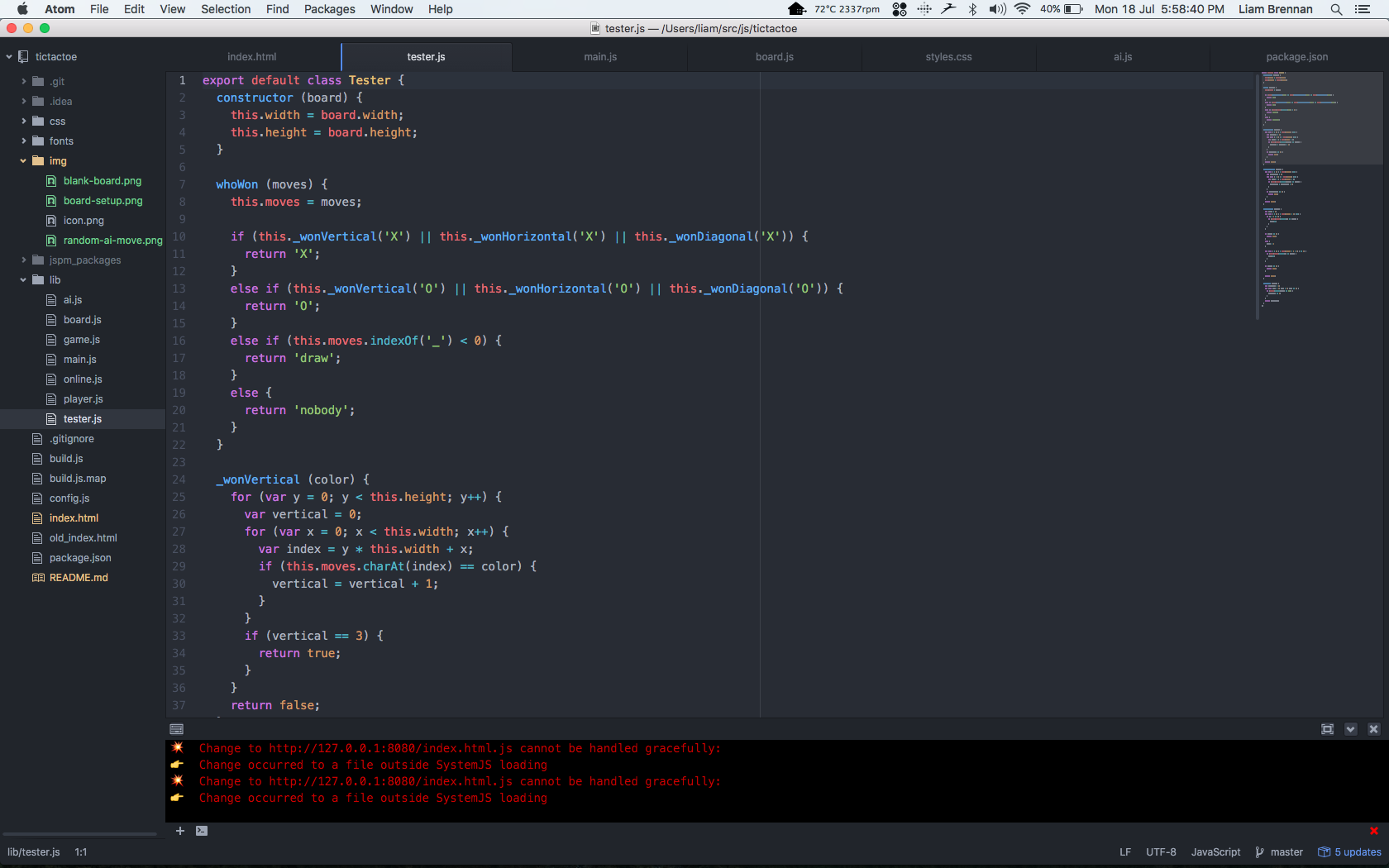Open game.js in tree view
This screenshot has width=1389, height=868.
81,340
